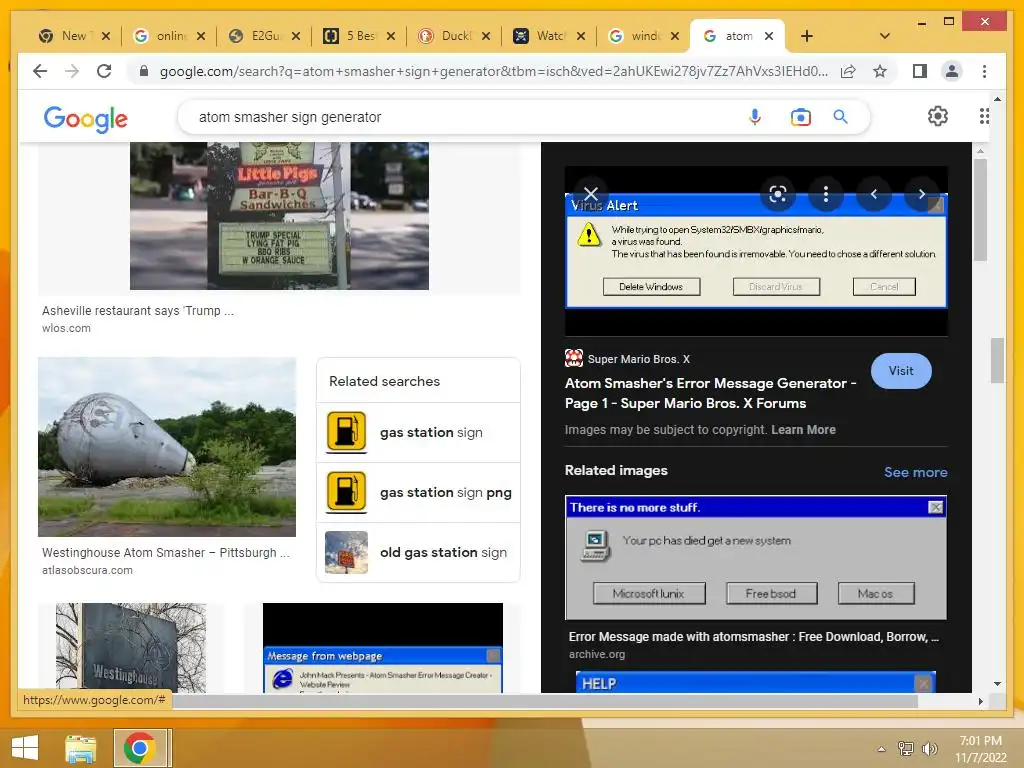Select gas station sign png search
The width and height of the screenshot is (1024, 768).
tap(418, 492)
